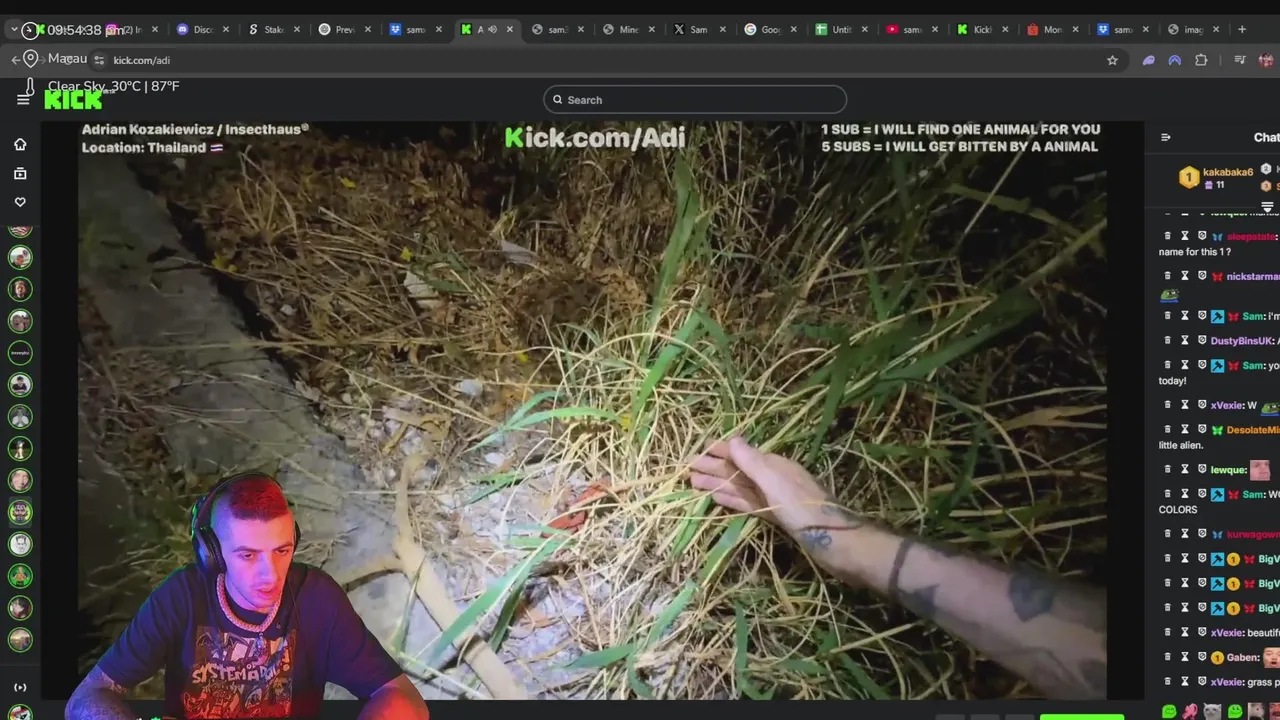Open the browser profile avatar
Viewport: 1280px width, 720px height.
pyautogui.click(x=1267, y=60)
